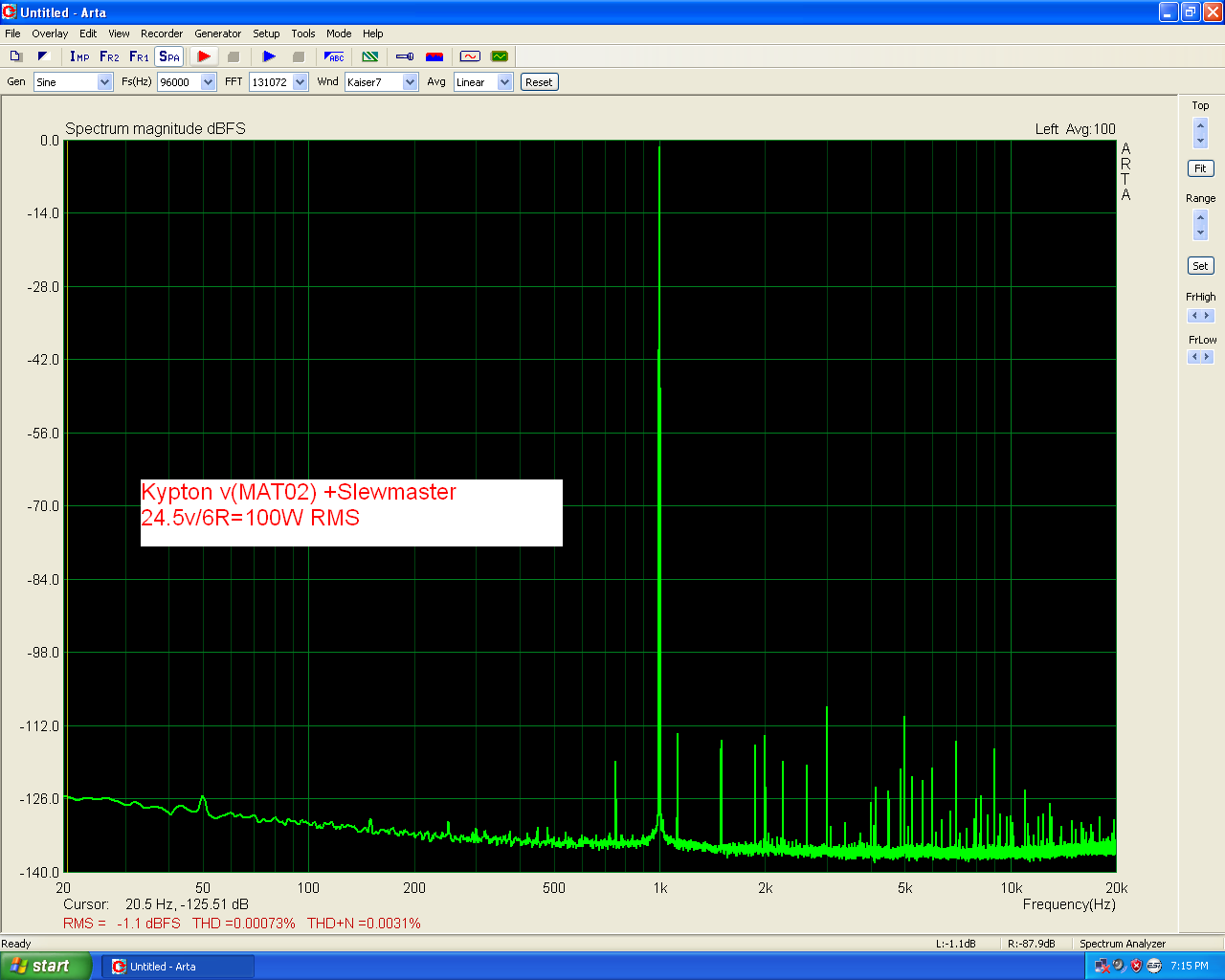The height and width of the screenshot is (980, 1225).
Task: Start the generator with the blue play icon
Action: click(x=269, y=56)
